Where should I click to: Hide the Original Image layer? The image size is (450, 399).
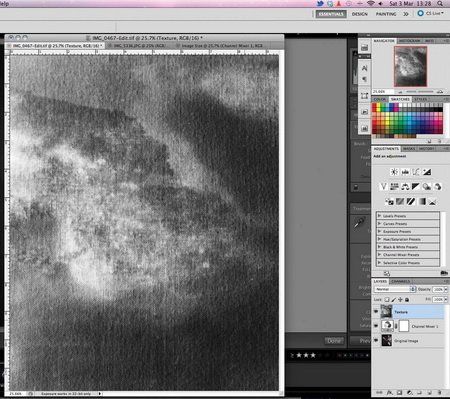click(x=376, y=340)
